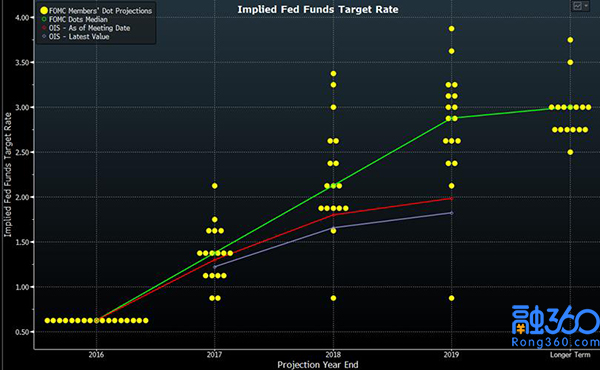Click the highest 2018 dot near 3.375
Image resolution: width=600 pixels, height=370 pixels.
[x=333, y=73]
